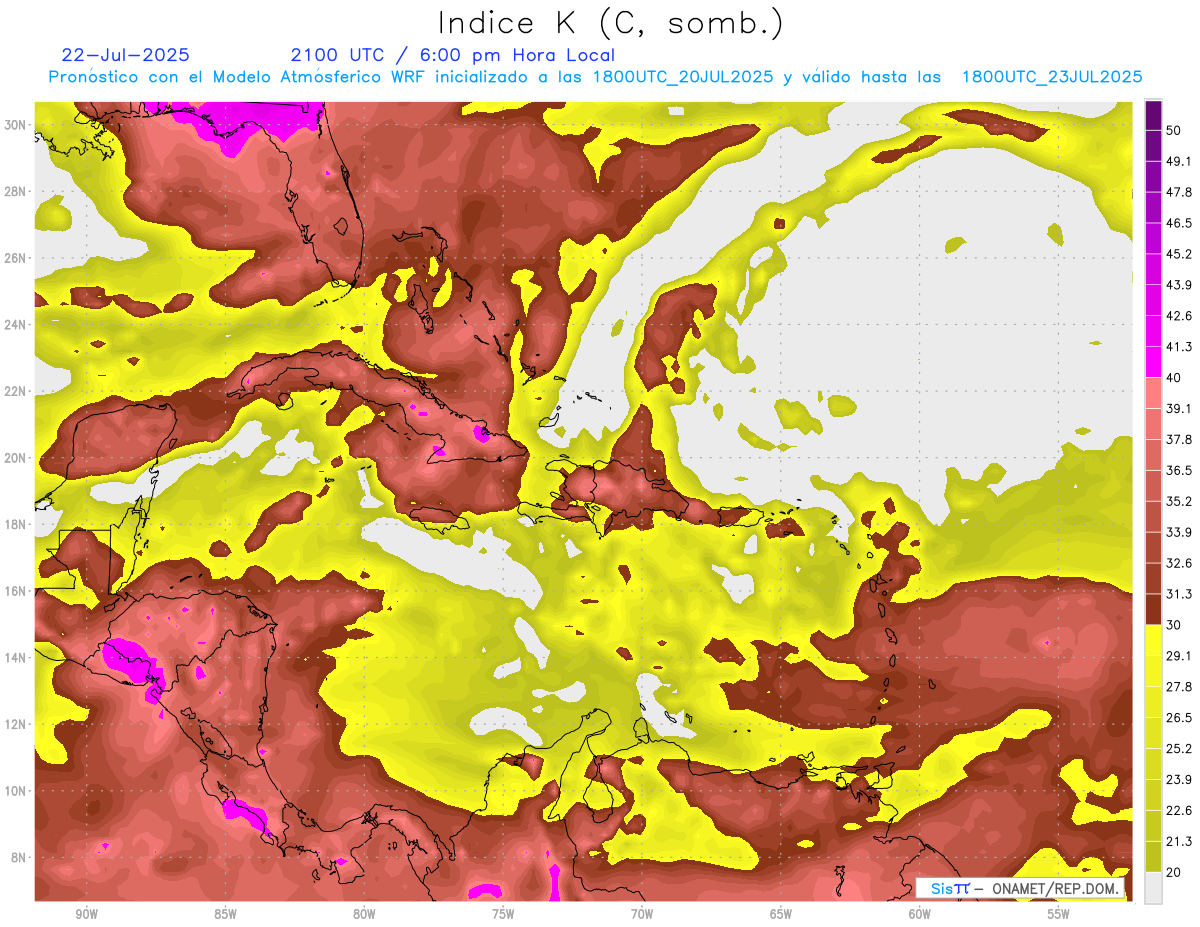
Task: Click the valid-until stamp '1800UTC_23JUL2025'
Action: tap(1052, 77)
